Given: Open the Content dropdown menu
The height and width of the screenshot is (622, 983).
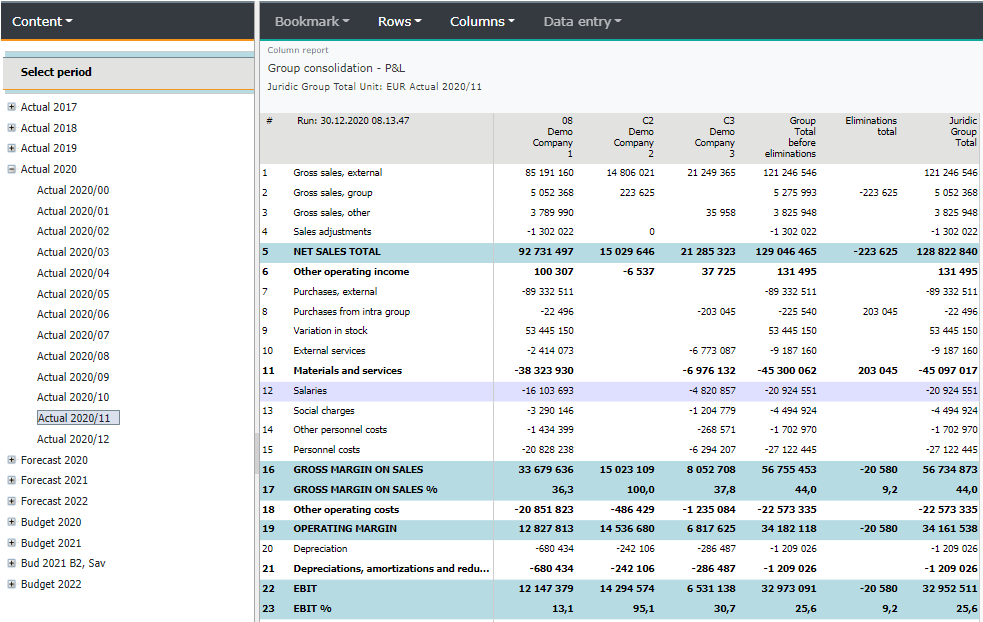Looking at the screenshot, I should pyautogui.click(x=42, y=21).
